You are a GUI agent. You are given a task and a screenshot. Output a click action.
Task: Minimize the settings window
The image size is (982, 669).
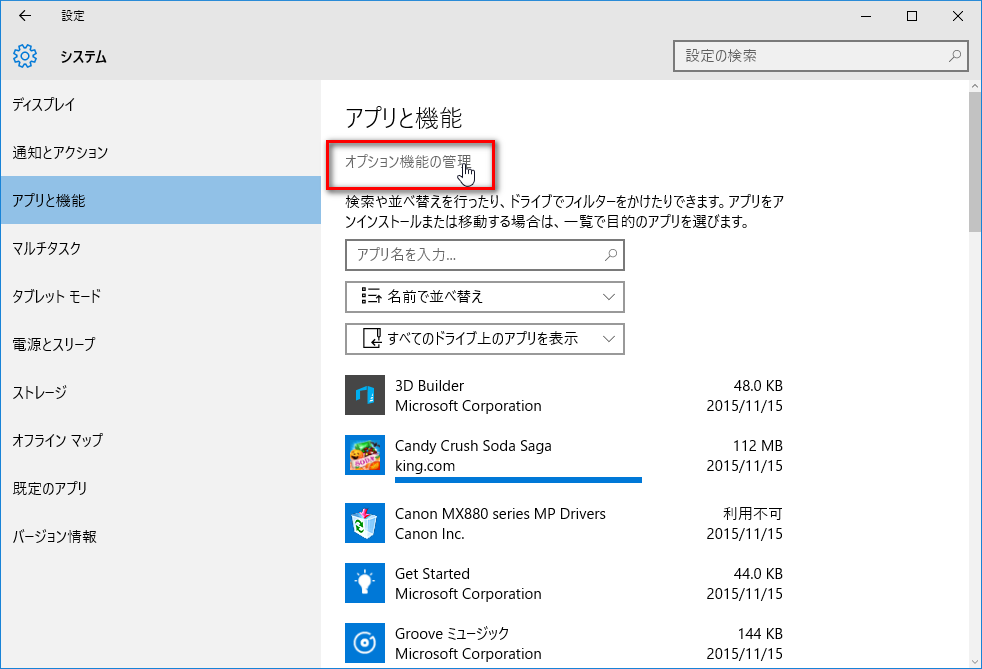click(x=866, y=16)
